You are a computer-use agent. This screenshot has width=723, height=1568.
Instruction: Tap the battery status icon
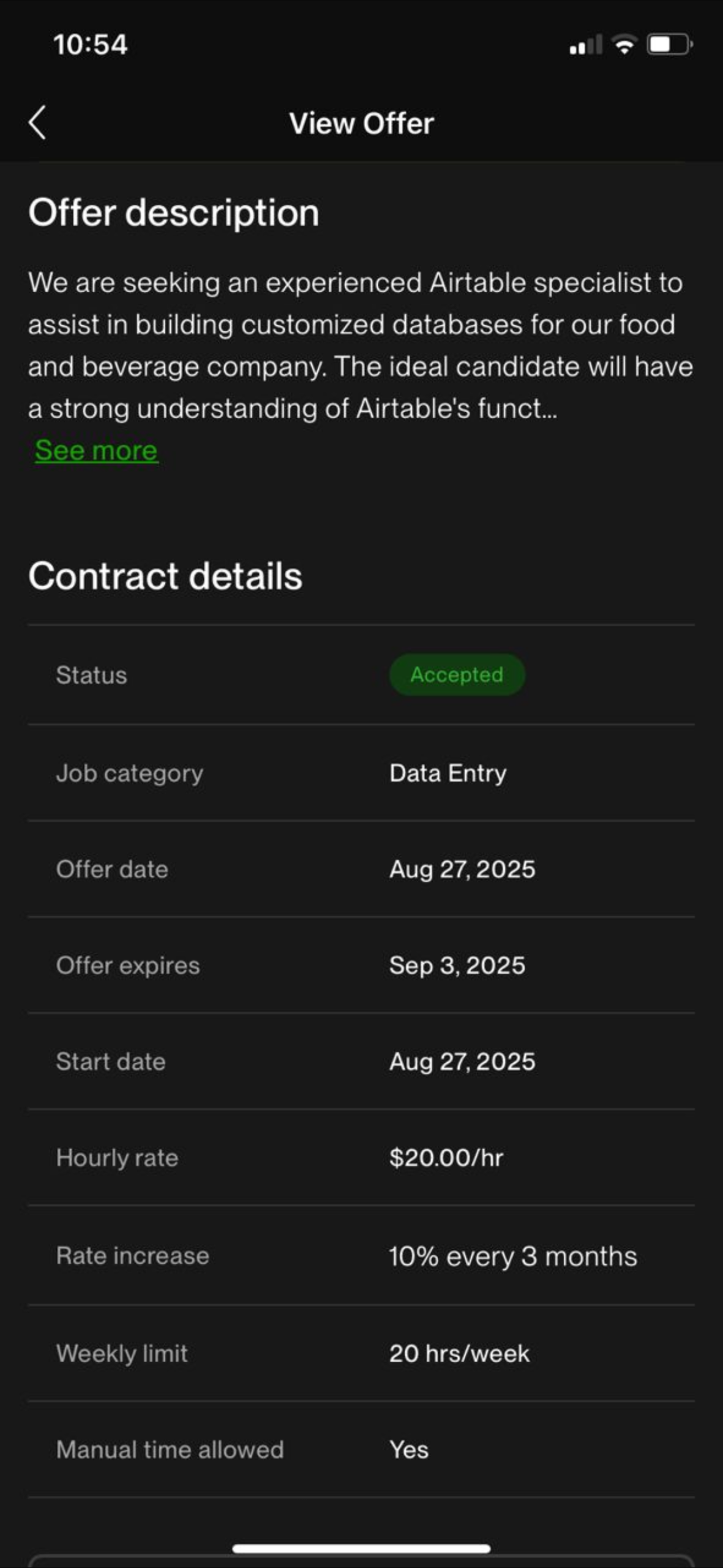point(670,45)
